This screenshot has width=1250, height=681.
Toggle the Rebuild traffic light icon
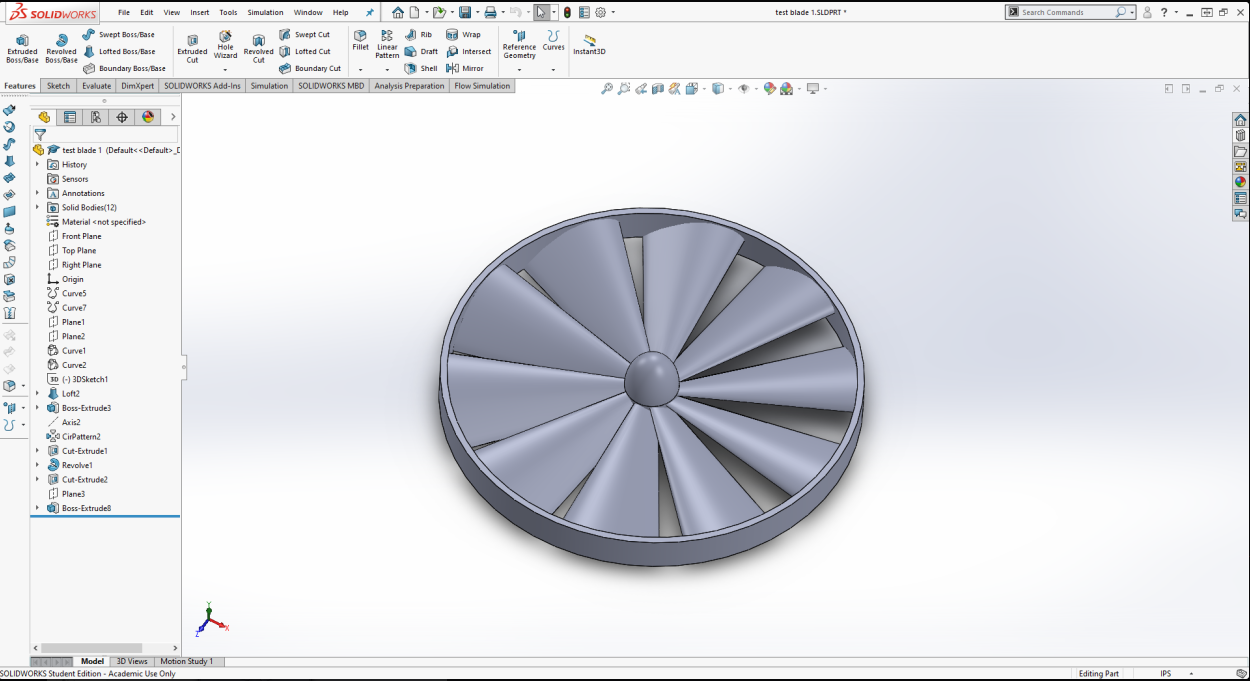tap(567, 13)
